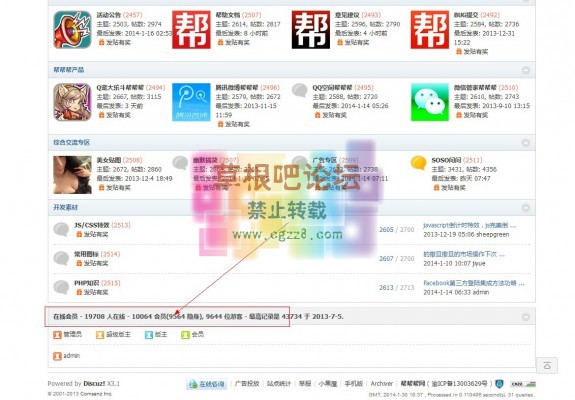Screen dimensions: 575x400
Task: Click the 综合交流专区 category heading
Action: pos(72,142)
